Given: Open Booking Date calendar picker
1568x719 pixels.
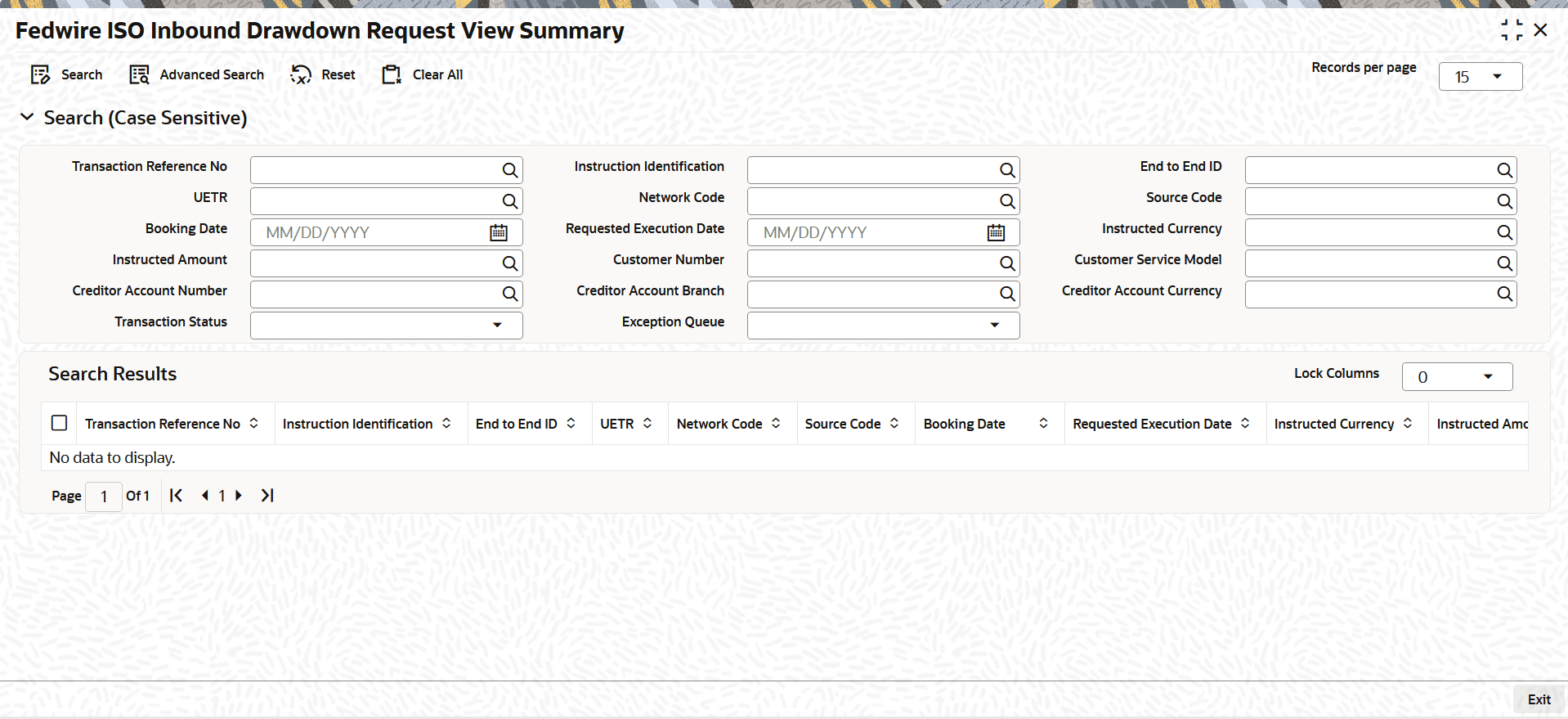Looking at the screenshot, I should pos(499,232).
